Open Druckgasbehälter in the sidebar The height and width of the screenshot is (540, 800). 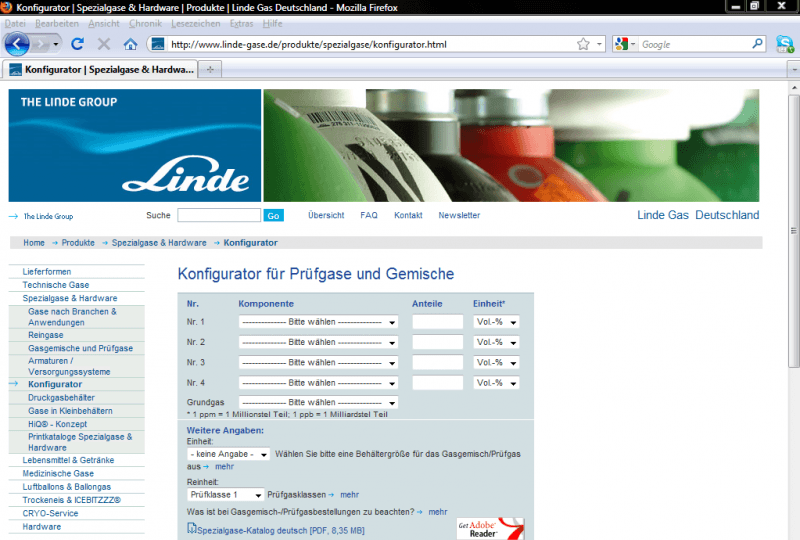[x=61, y=398]
